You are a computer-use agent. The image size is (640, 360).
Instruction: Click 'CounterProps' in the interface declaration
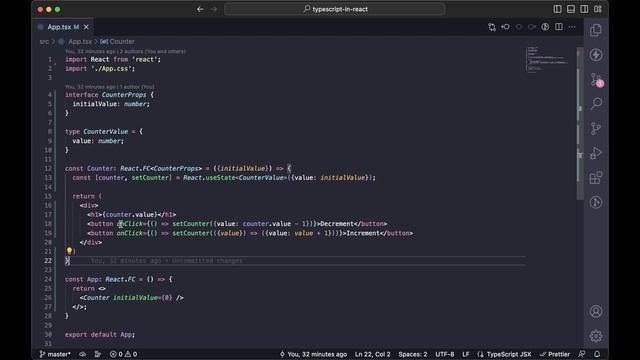(124, 95)
